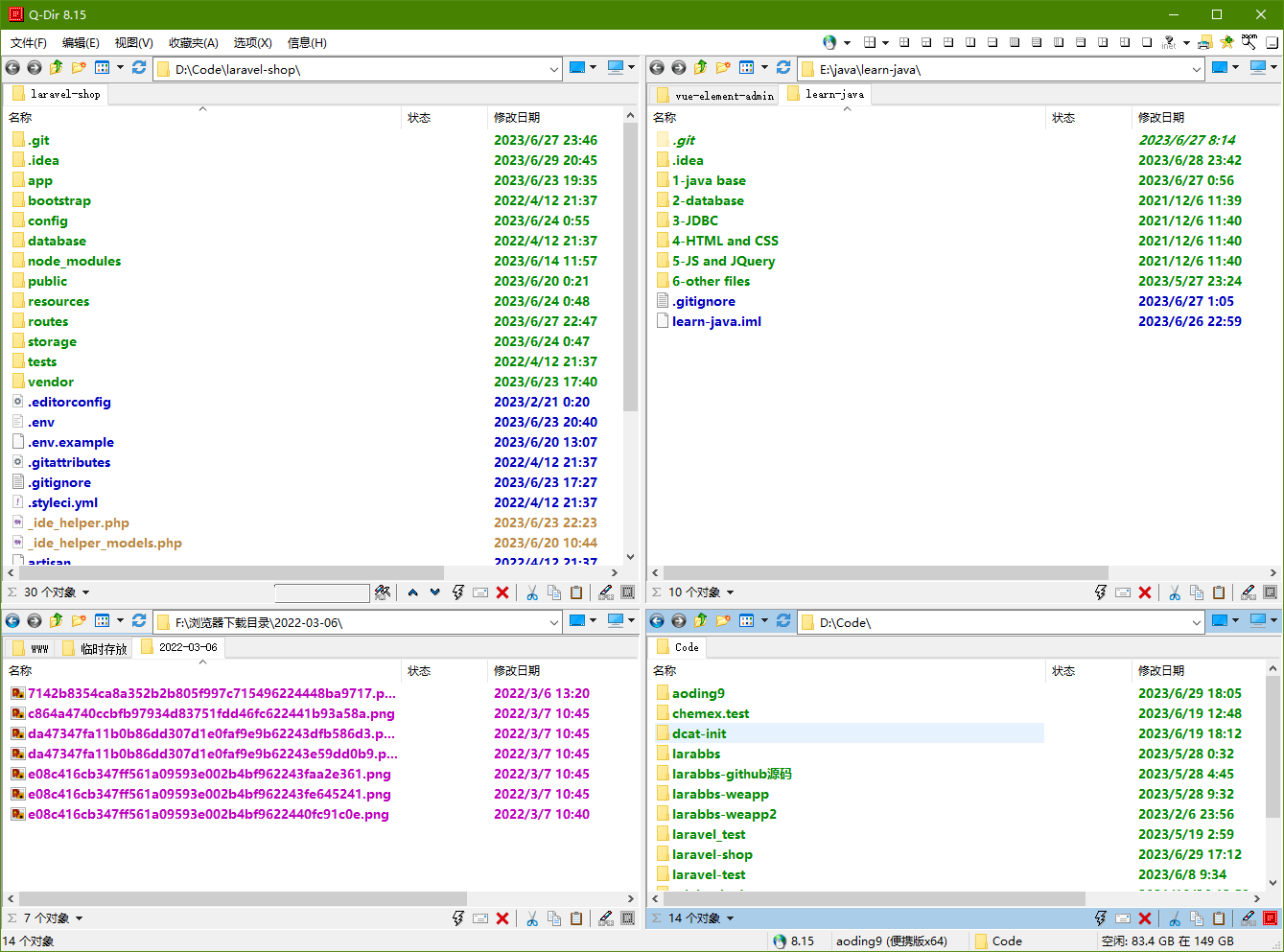The width and height of the screenshot is (1284, 952).
Task: Go up one folder in learn-java pane
Action: coord(700,67)
